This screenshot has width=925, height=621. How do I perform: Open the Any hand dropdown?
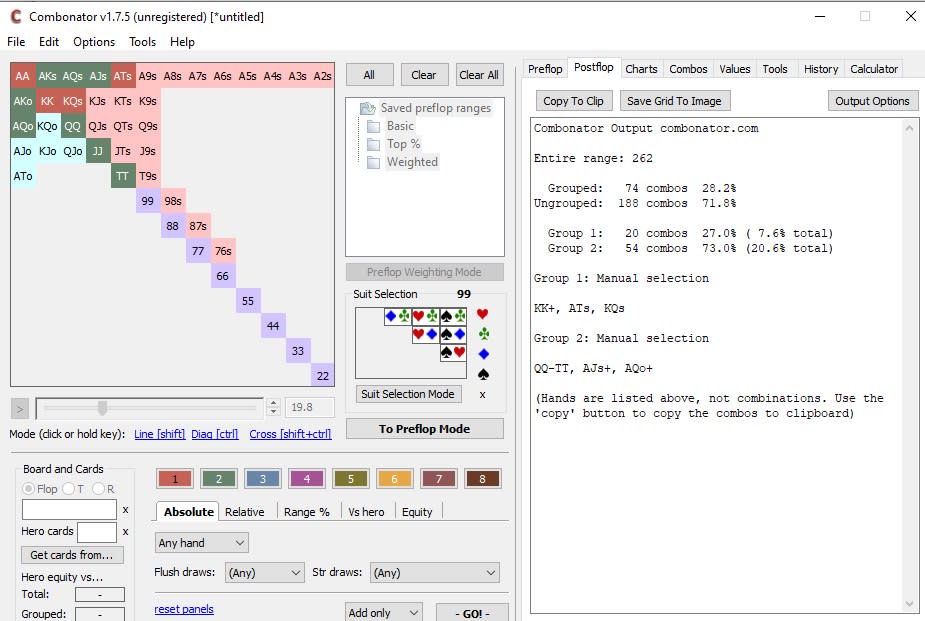coord(201,543)
